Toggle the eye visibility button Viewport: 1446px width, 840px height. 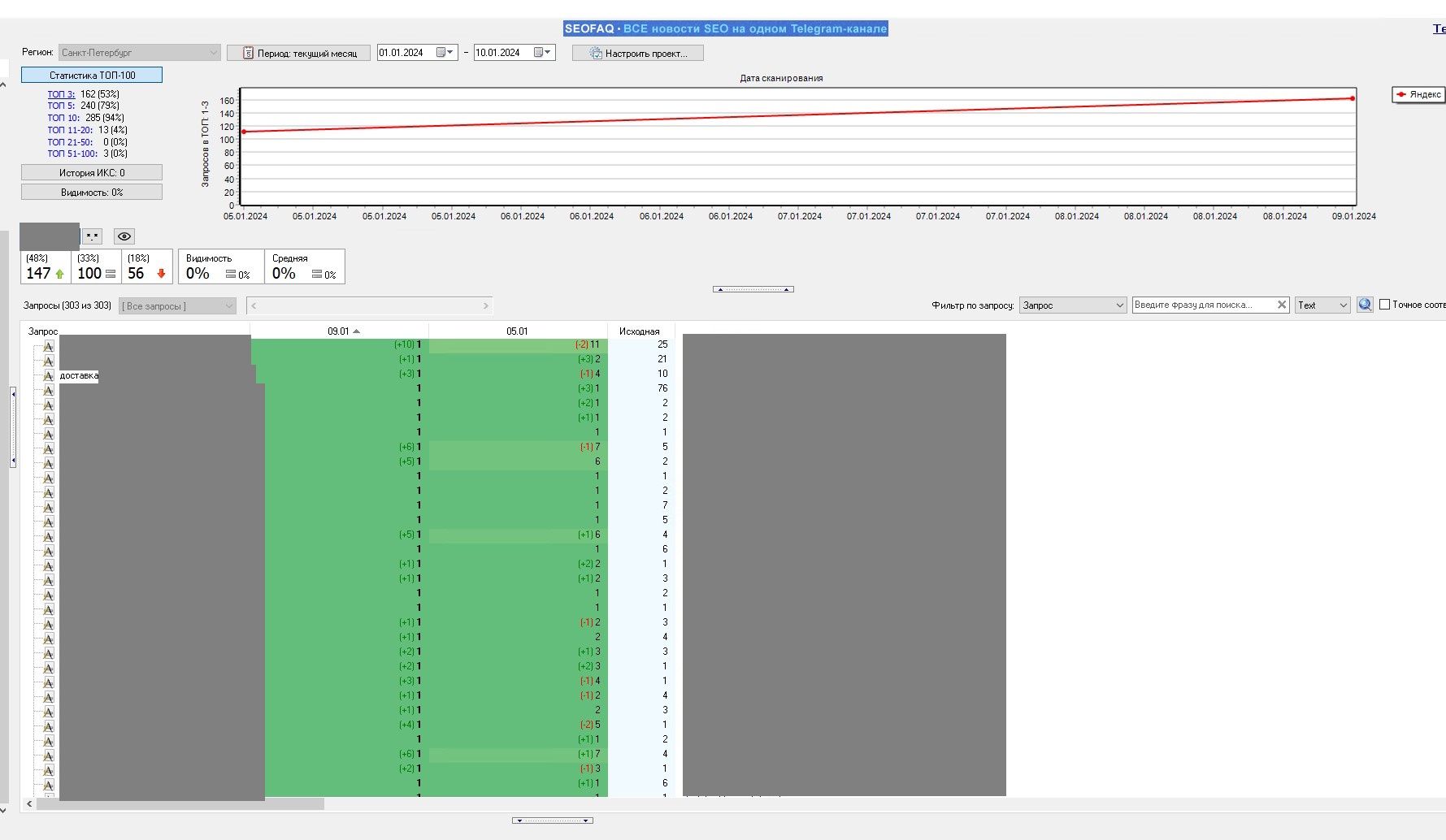[124, 236]
